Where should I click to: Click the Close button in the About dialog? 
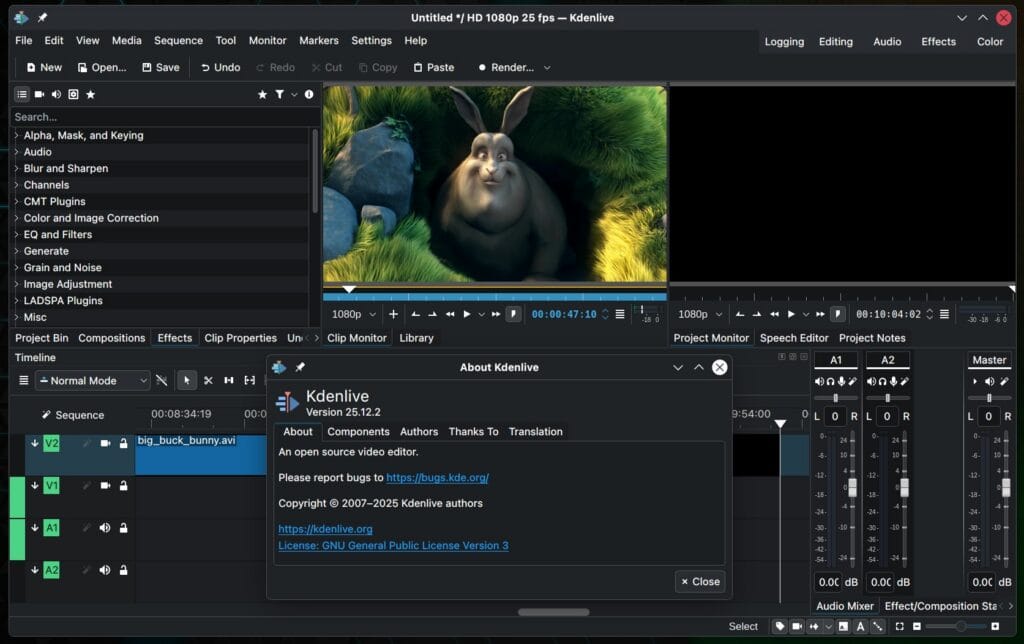(699, 581)
